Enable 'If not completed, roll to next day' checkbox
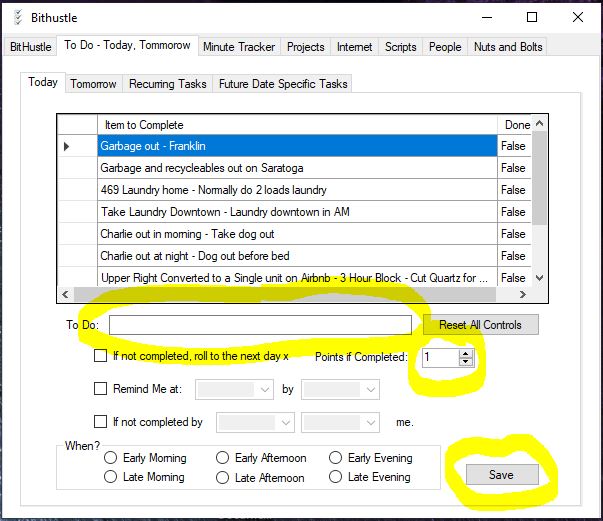 [x=100, y=356]
